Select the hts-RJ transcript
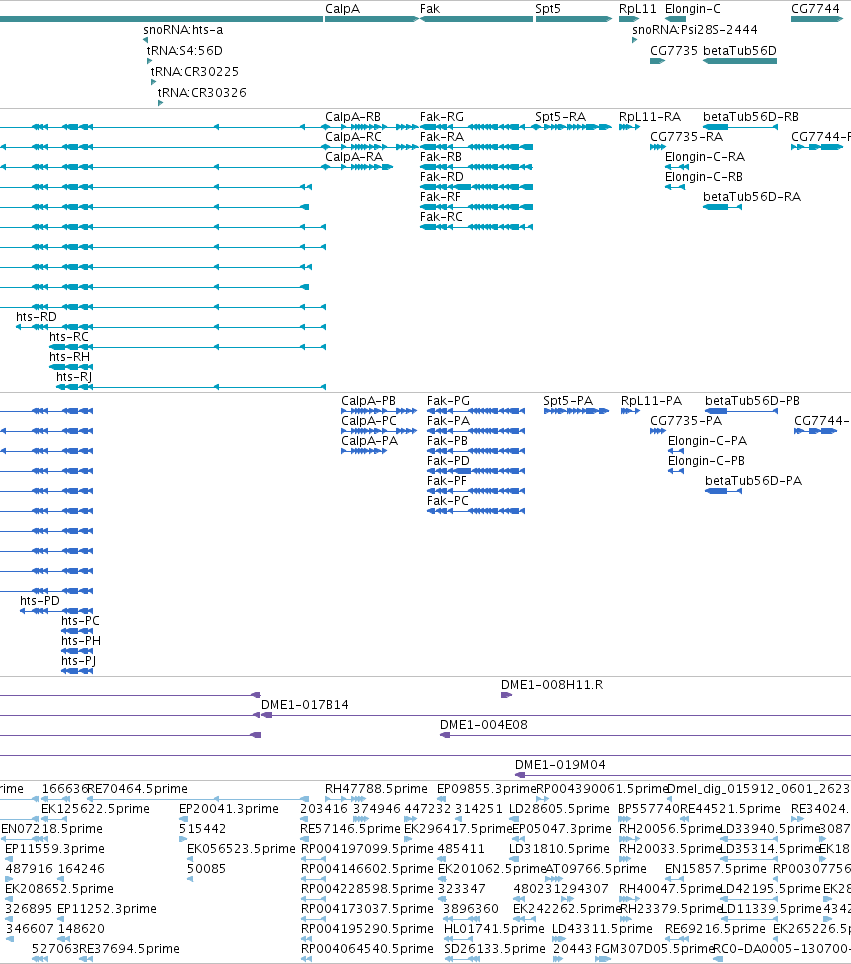Screen dimensions: 851x964 point(191,387)
